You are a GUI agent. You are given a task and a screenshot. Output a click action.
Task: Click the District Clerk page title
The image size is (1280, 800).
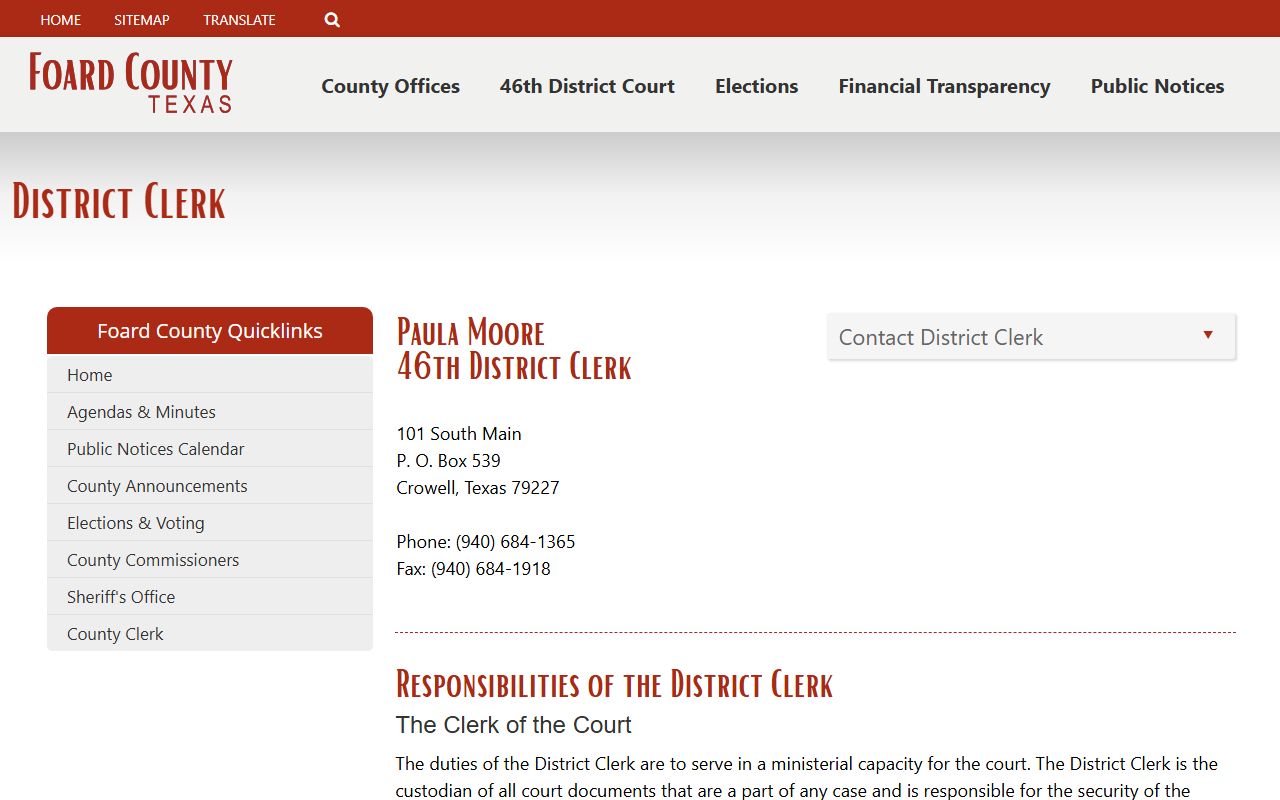coord(119,202)
